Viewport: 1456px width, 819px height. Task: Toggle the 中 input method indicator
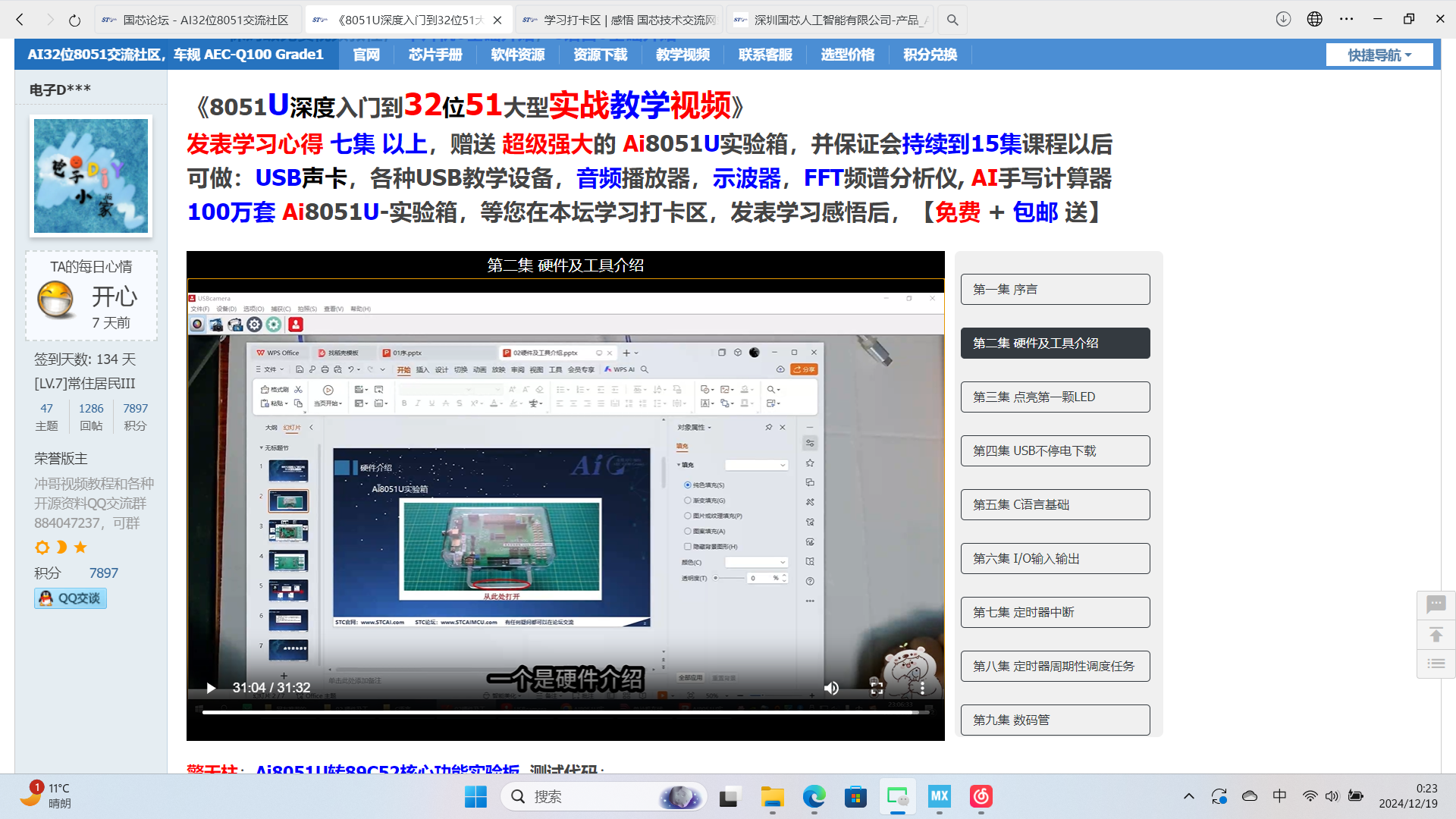point(1279,796)
